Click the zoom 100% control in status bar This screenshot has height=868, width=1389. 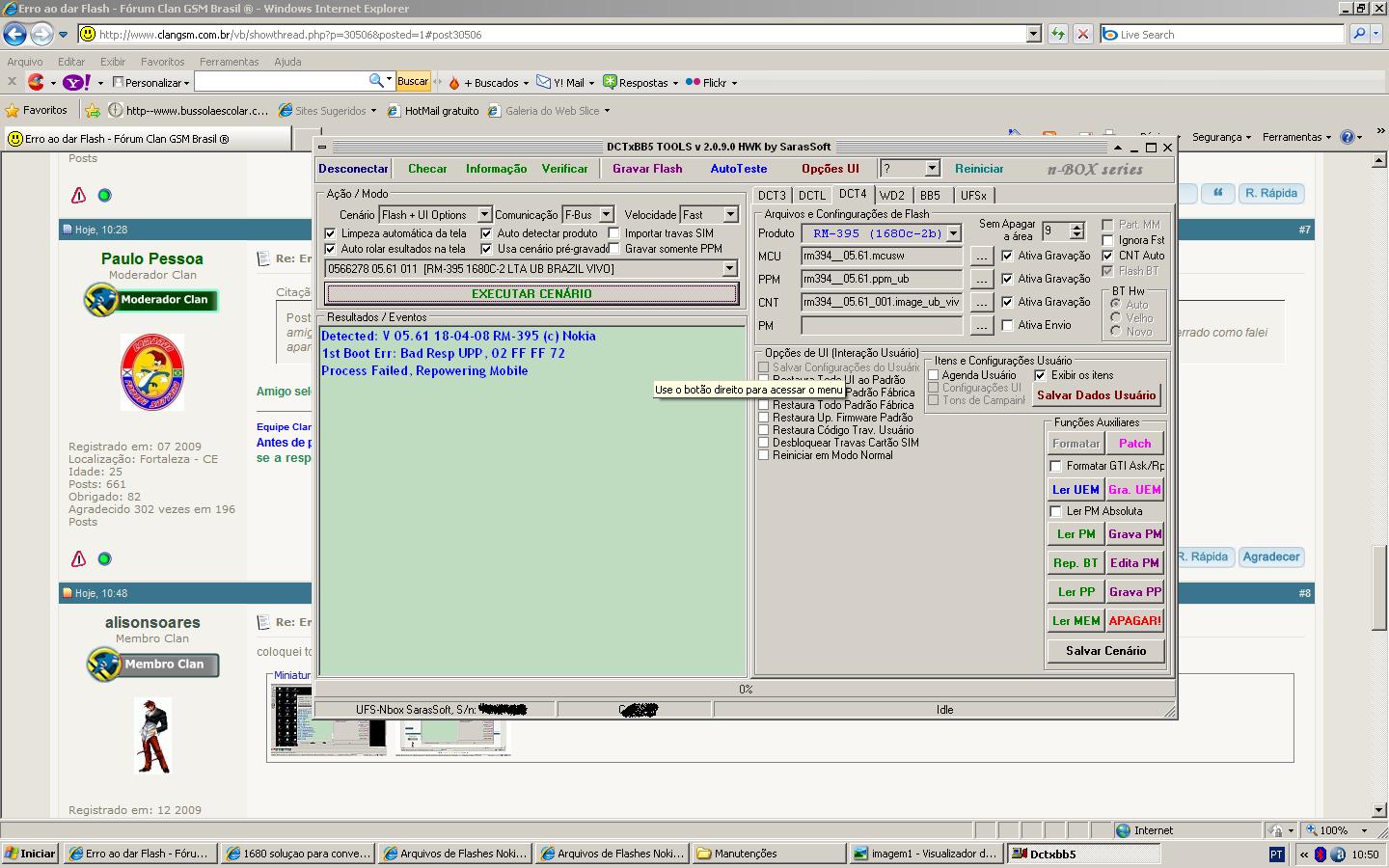click(x=1336, y=830)
